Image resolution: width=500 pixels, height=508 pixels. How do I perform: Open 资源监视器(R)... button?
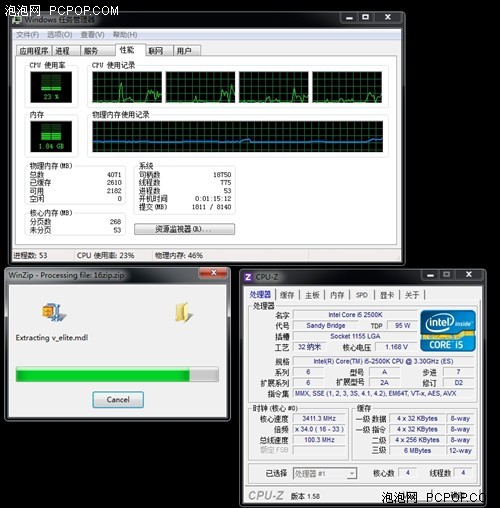click(x=184, y=229)
